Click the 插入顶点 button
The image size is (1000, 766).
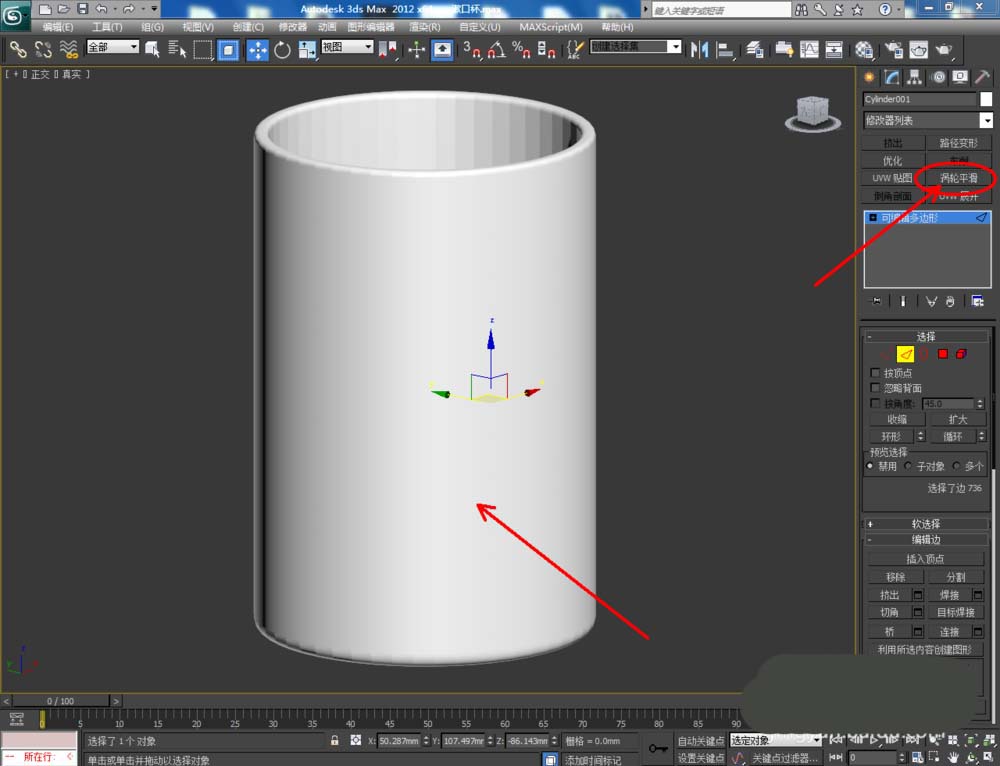[x=924, y=559]
